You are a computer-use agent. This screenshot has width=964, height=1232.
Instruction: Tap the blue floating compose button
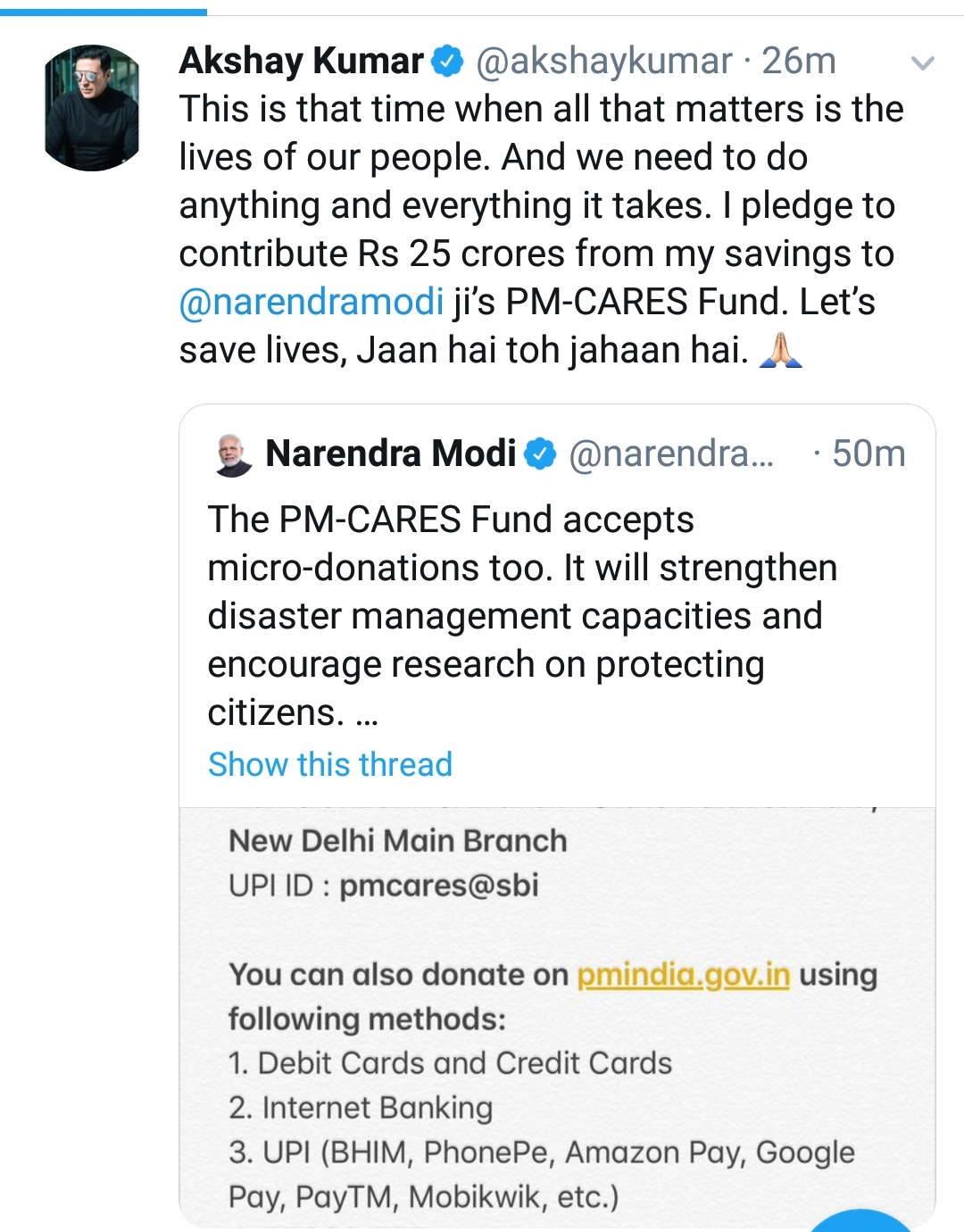tap(862, 1221)
